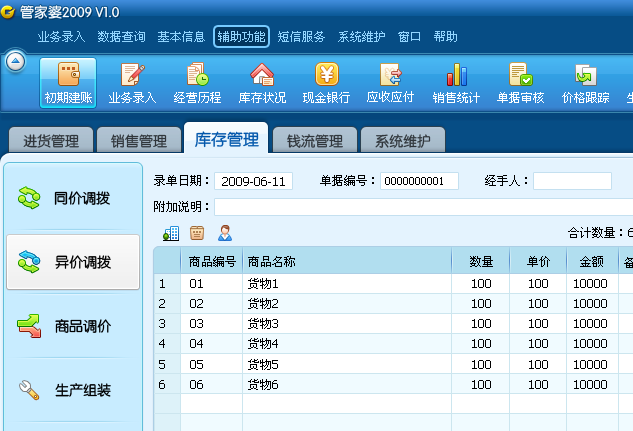Click the 数量 cell 100 for 货物3
The height and width of the screenshot is (431, 633).
[481, 324]
